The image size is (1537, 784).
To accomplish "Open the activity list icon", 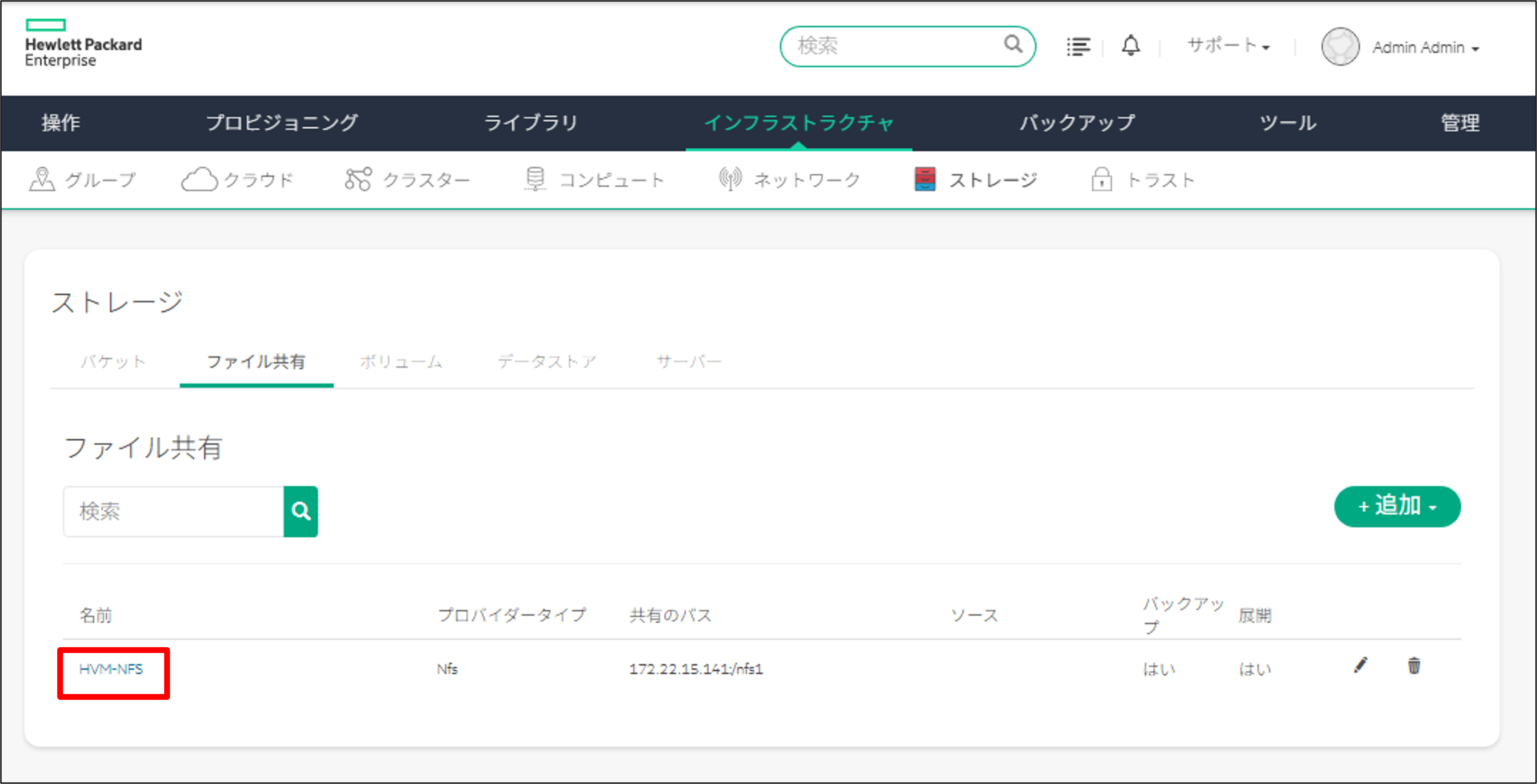I will click(x=1078, y=46).
